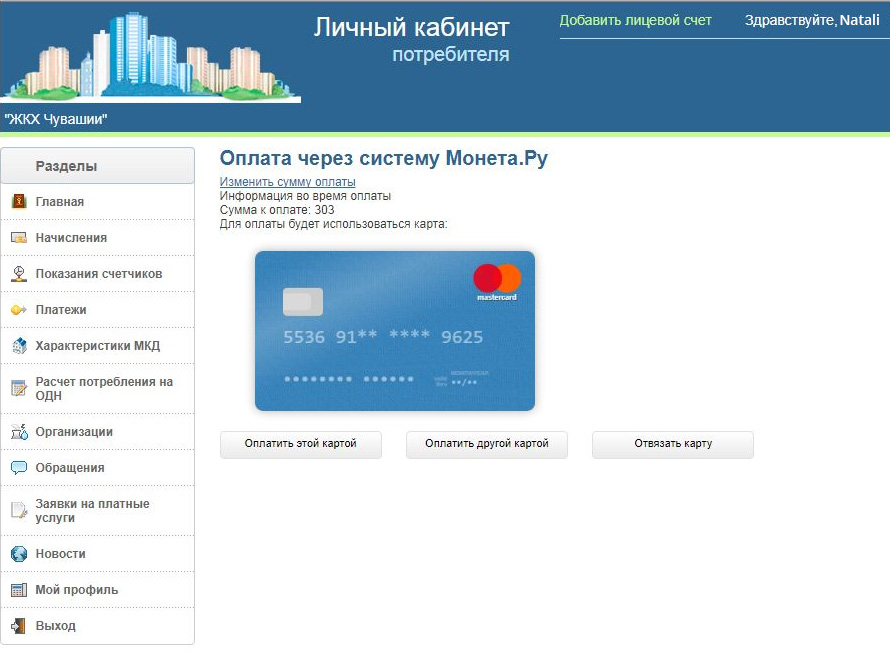The width and height of the screenshot is (890, 654).
Task: Open Заявки на платные услуги section
Action: click(x=92, y=511)
